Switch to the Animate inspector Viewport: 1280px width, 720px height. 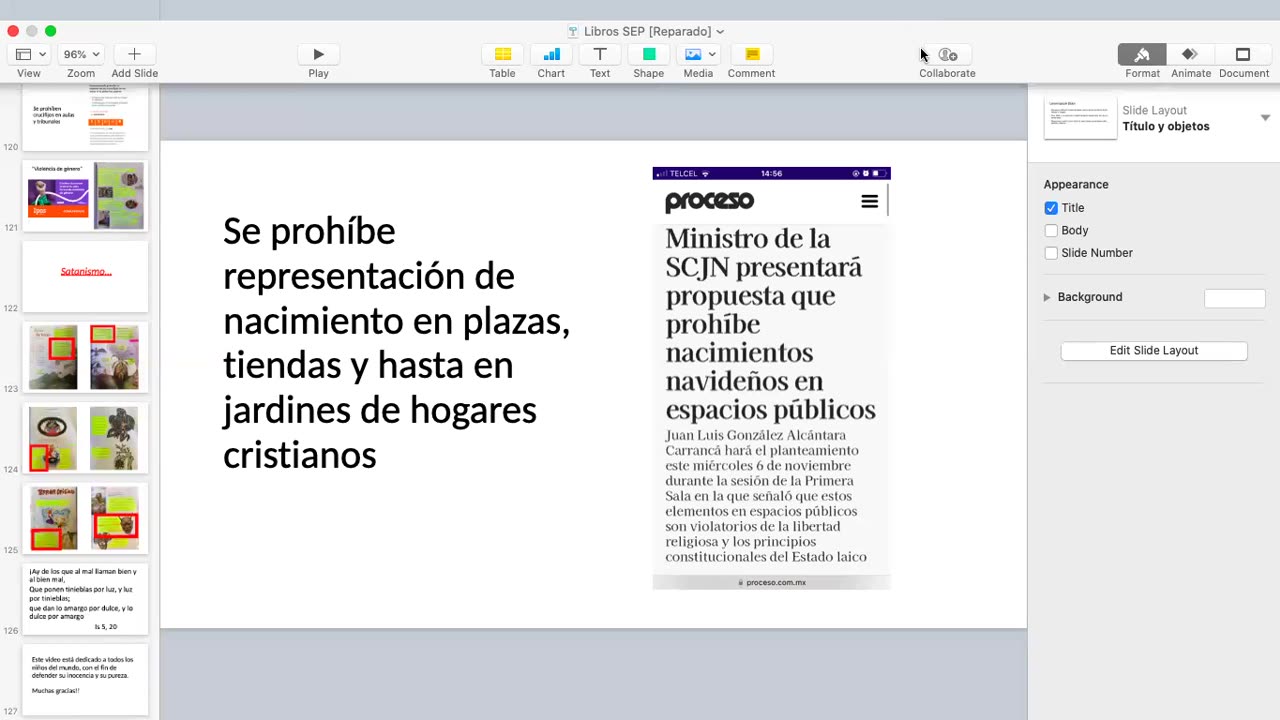(1190, 54)
